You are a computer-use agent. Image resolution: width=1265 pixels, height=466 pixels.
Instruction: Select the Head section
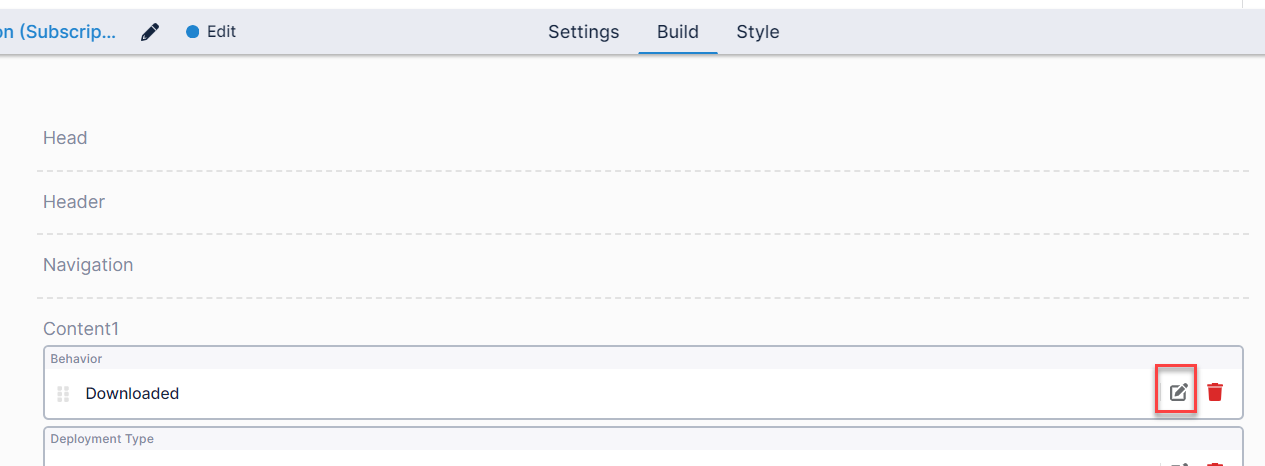click(65, 138)
